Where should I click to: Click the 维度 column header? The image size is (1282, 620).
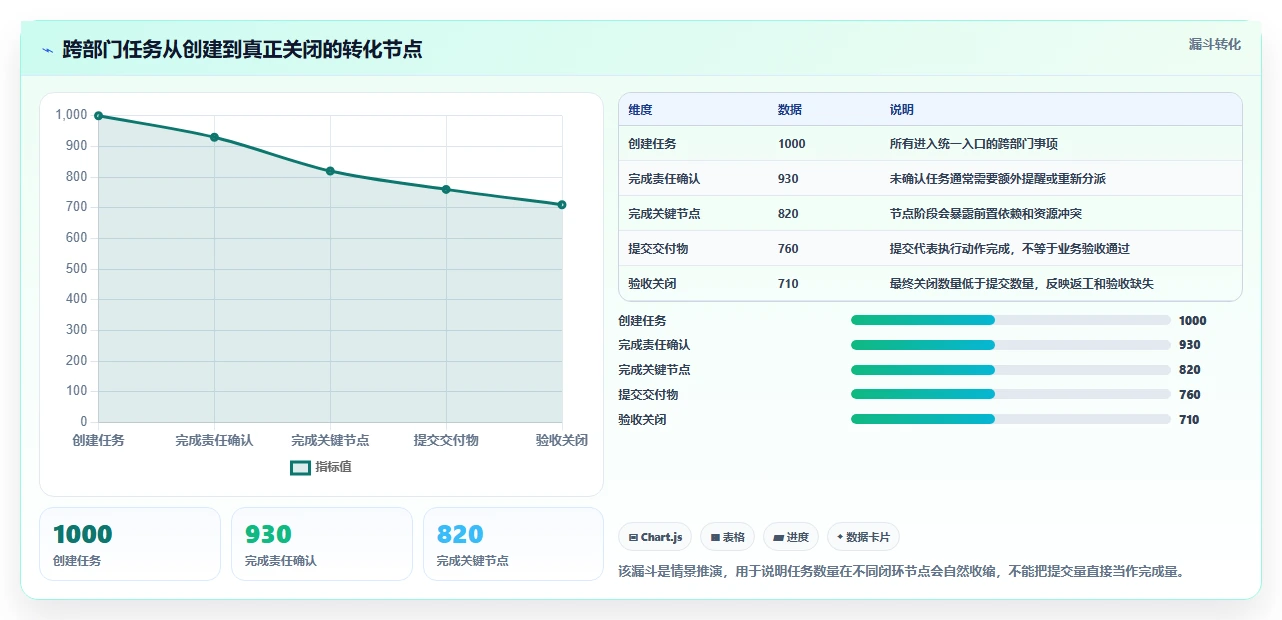(640, 110)
